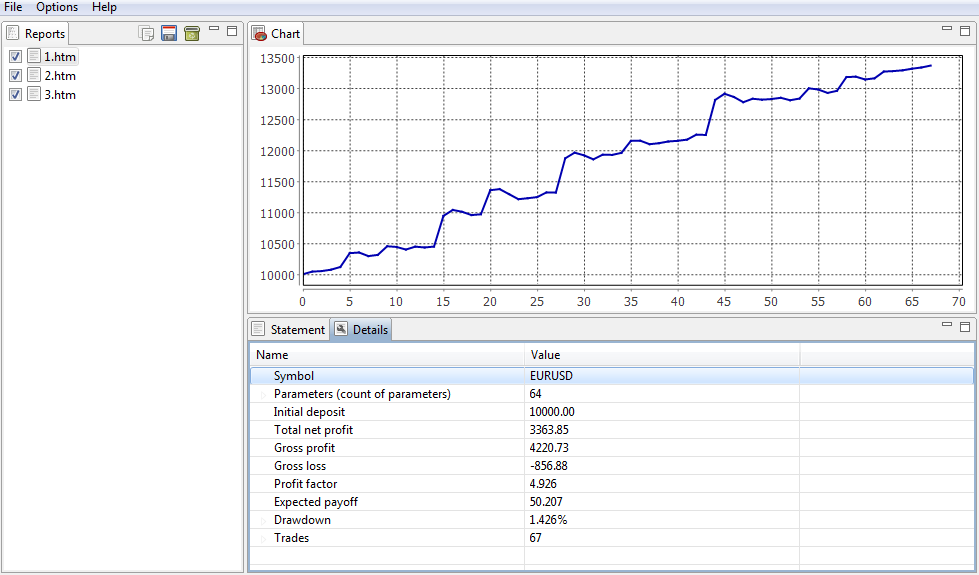Maximize the Statement/Details panel
The image size is (979, 575).
[x=965, y=327]
